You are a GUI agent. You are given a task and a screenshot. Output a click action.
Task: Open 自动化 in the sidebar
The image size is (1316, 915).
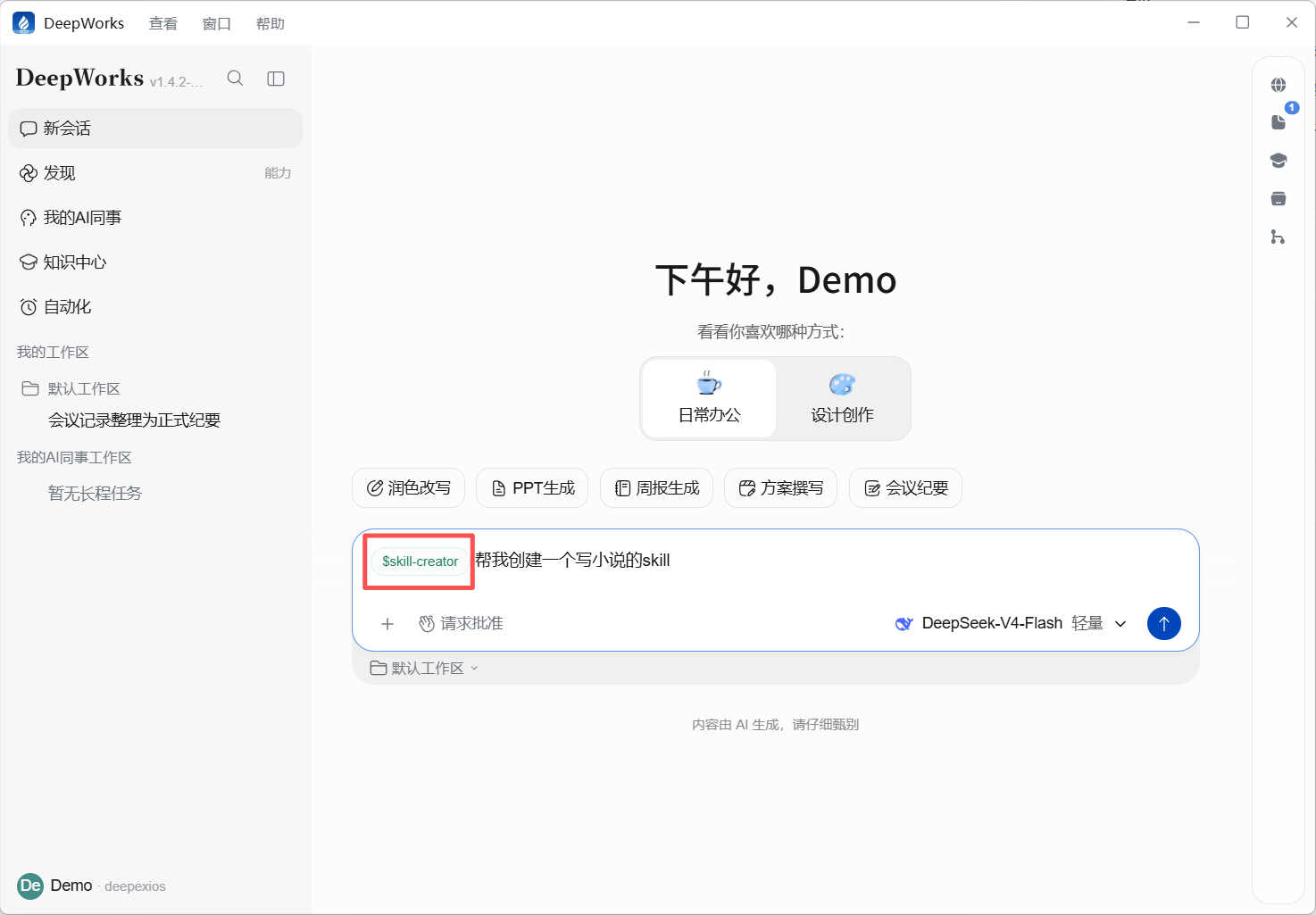[155, 307]
